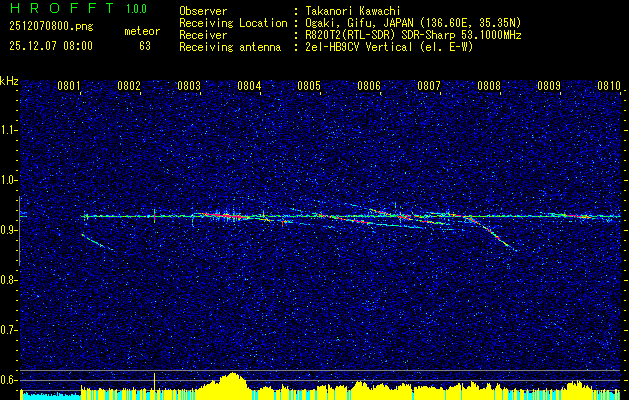629x400 pixels.
Task: Click the 0807 time marker
Action: (x=429, y=86)
